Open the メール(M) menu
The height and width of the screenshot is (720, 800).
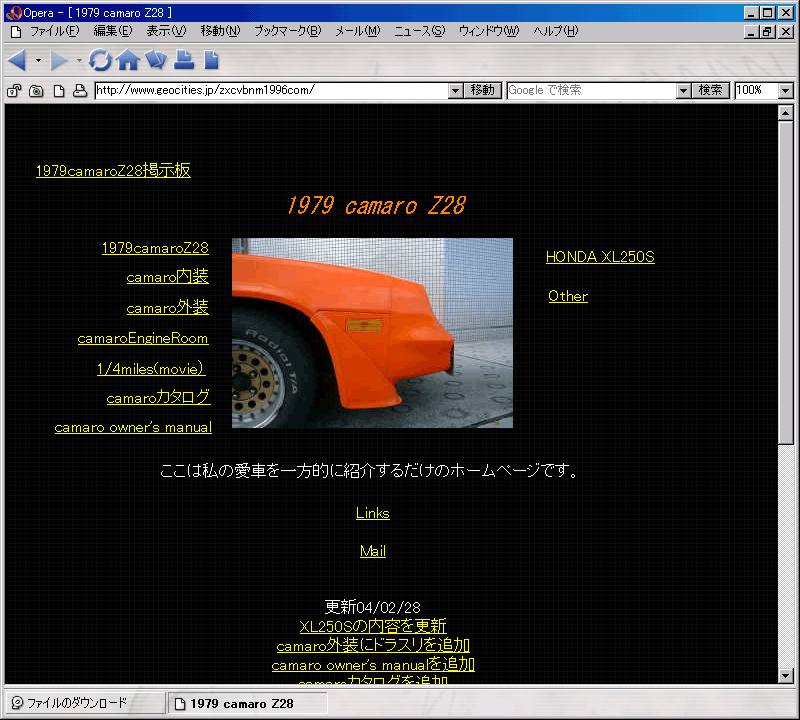tap(358, 32)
